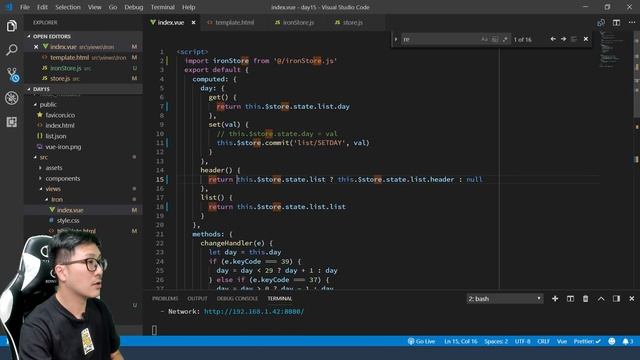Open the Explorer view in activity bar
The image size is (640, 360).
[x=11, y=26]
